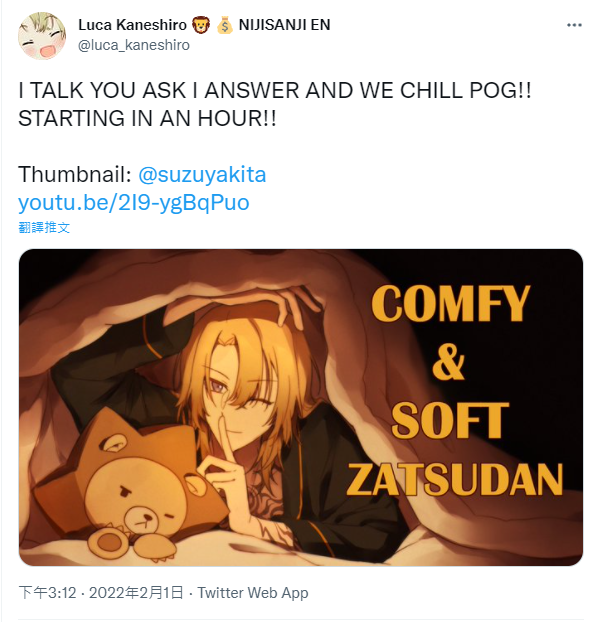
Task: Click the lion emoji beside the display name
Action: click(201, 25)
